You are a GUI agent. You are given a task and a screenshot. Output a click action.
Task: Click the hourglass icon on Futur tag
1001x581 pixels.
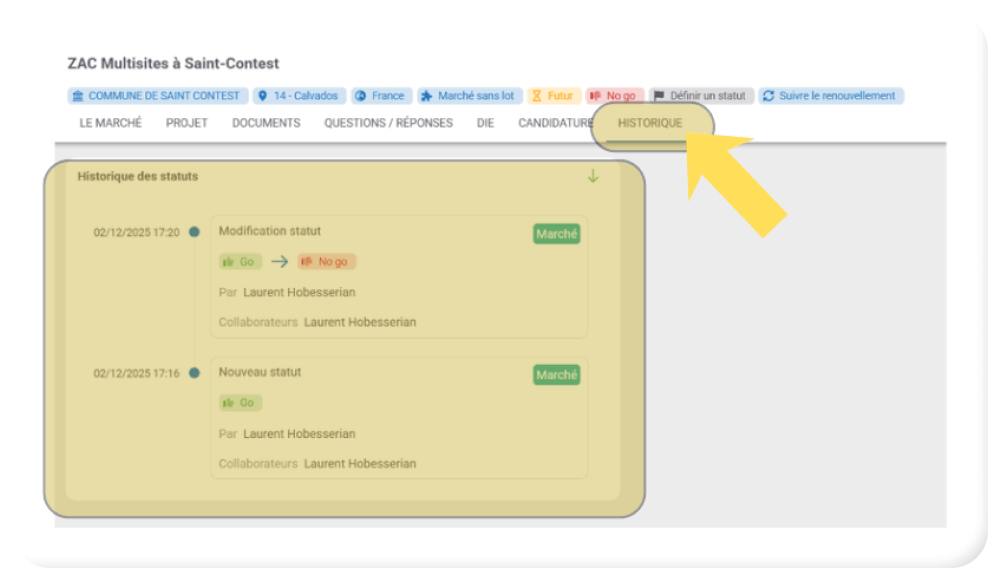pos(537,96)
